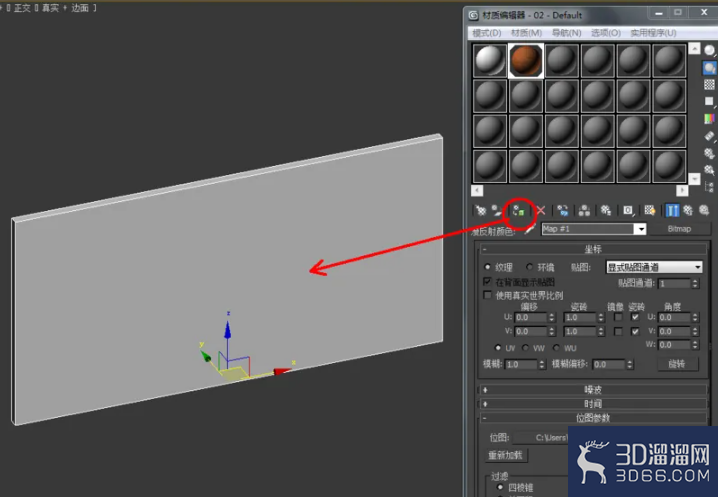Click the Make Preview icon
718x497 pixels.
pyautogui.click(x=709, y=136)
